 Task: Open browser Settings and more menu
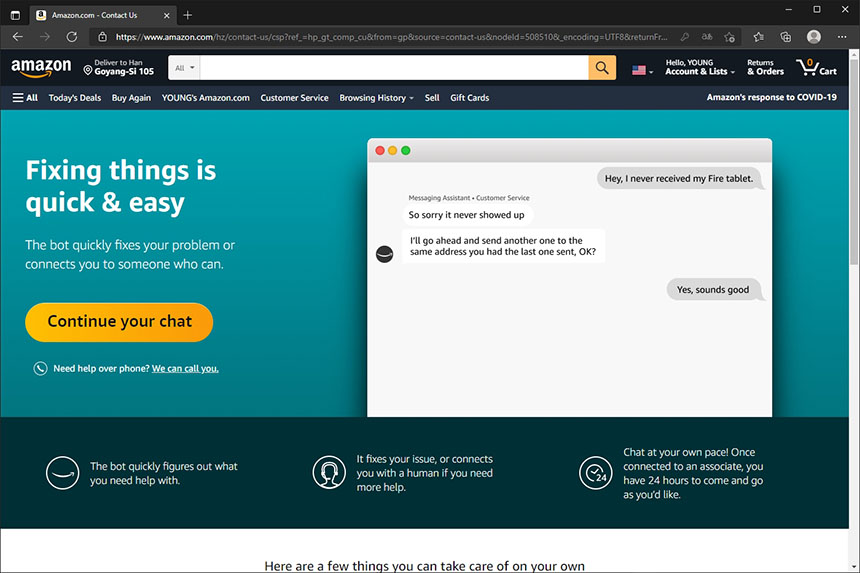coord(842,37)
